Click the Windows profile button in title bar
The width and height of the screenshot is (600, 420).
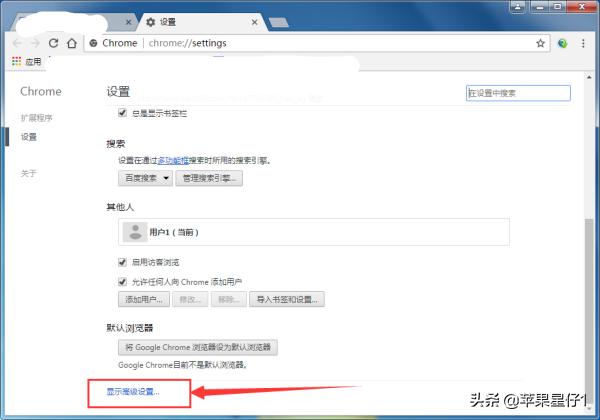tap(517, 7)
